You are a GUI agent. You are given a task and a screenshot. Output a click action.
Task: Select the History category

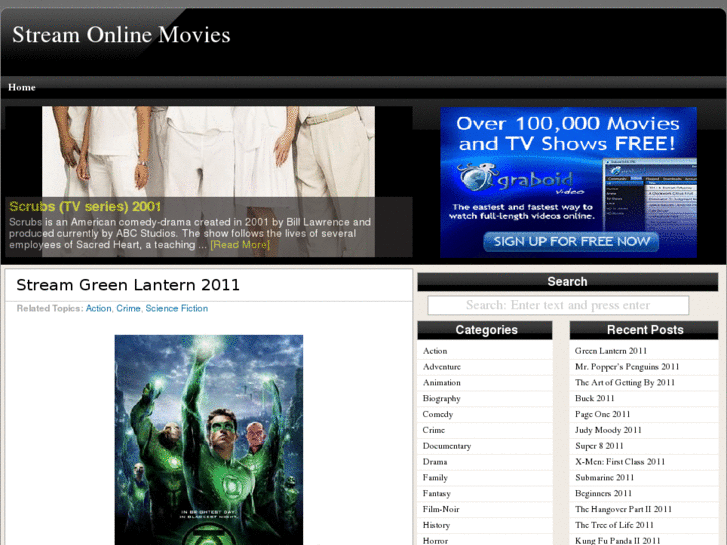(x=436, y=525)
